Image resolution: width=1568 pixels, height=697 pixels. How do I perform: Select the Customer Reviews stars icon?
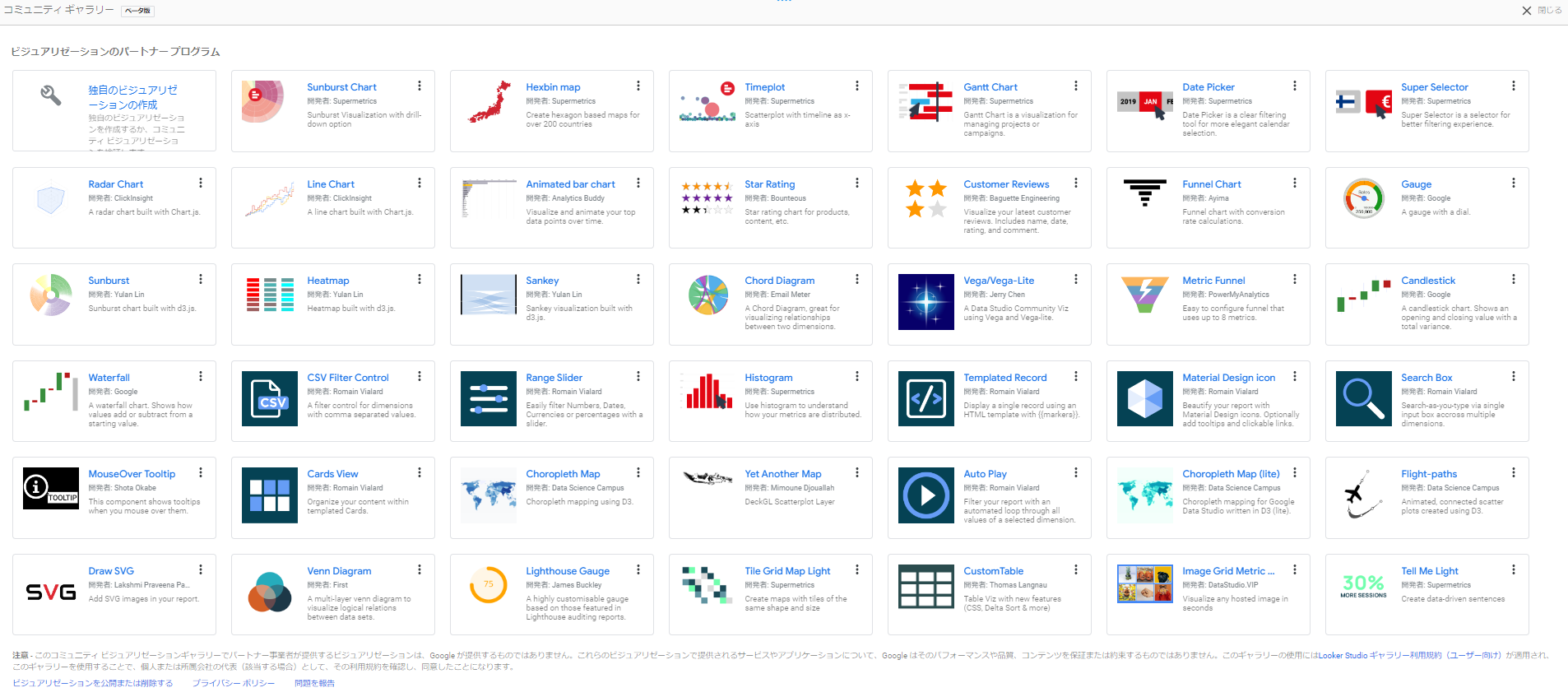click(x=926, y=199)
